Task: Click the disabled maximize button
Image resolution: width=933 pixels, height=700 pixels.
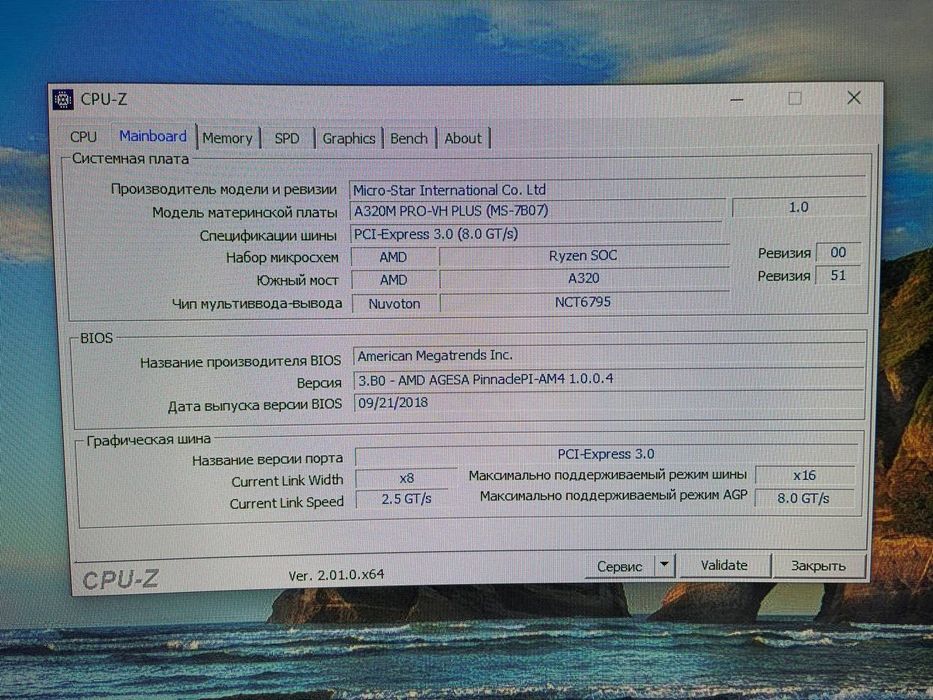Action: pos(795,98)
